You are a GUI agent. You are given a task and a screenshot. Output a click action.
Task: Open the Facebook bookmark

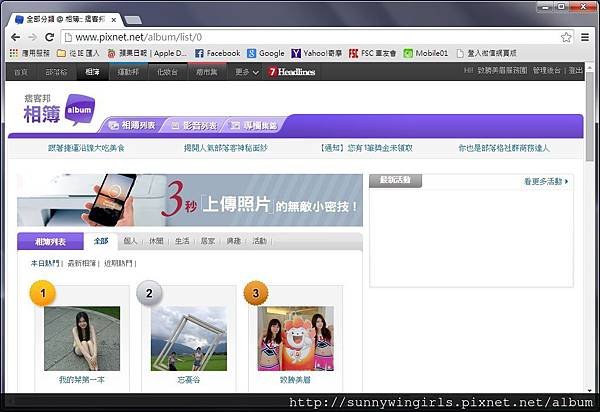[218, 53]
